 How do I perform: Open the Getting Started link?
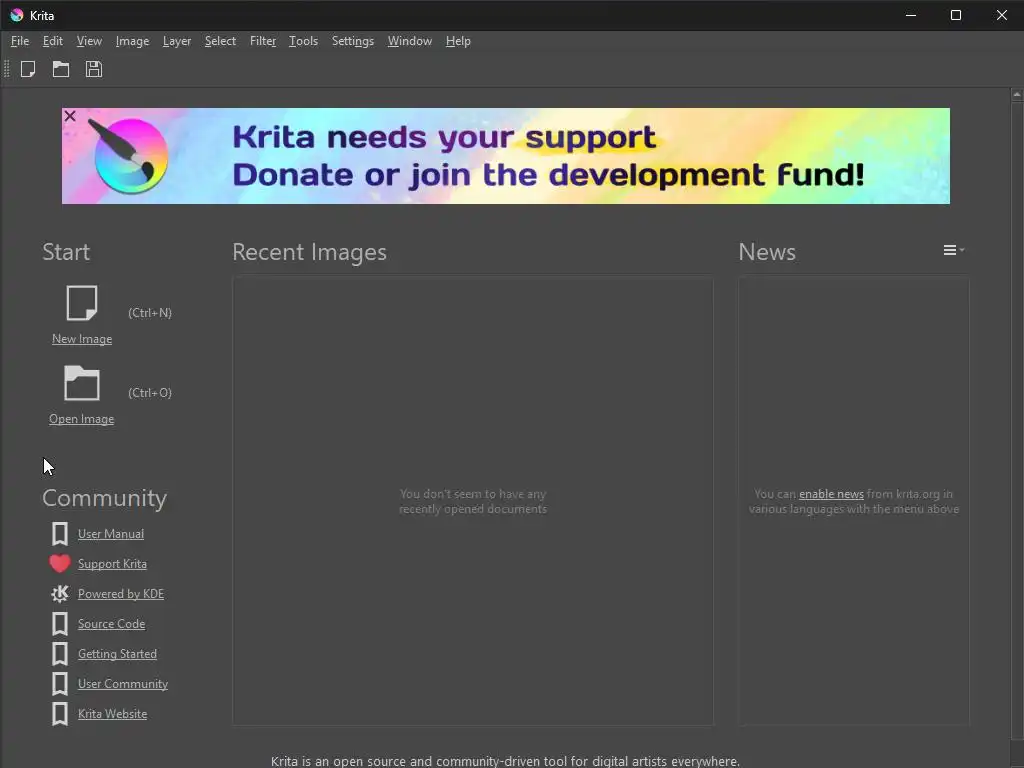click(117, 654)
